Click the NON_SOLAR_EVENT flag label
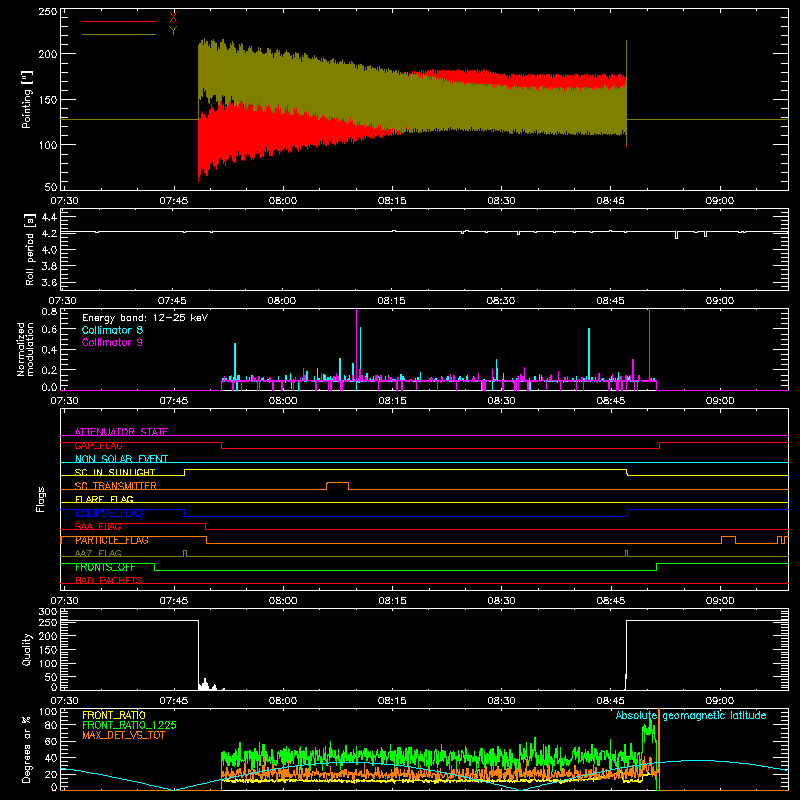800x800 pixels. [121, 459]
